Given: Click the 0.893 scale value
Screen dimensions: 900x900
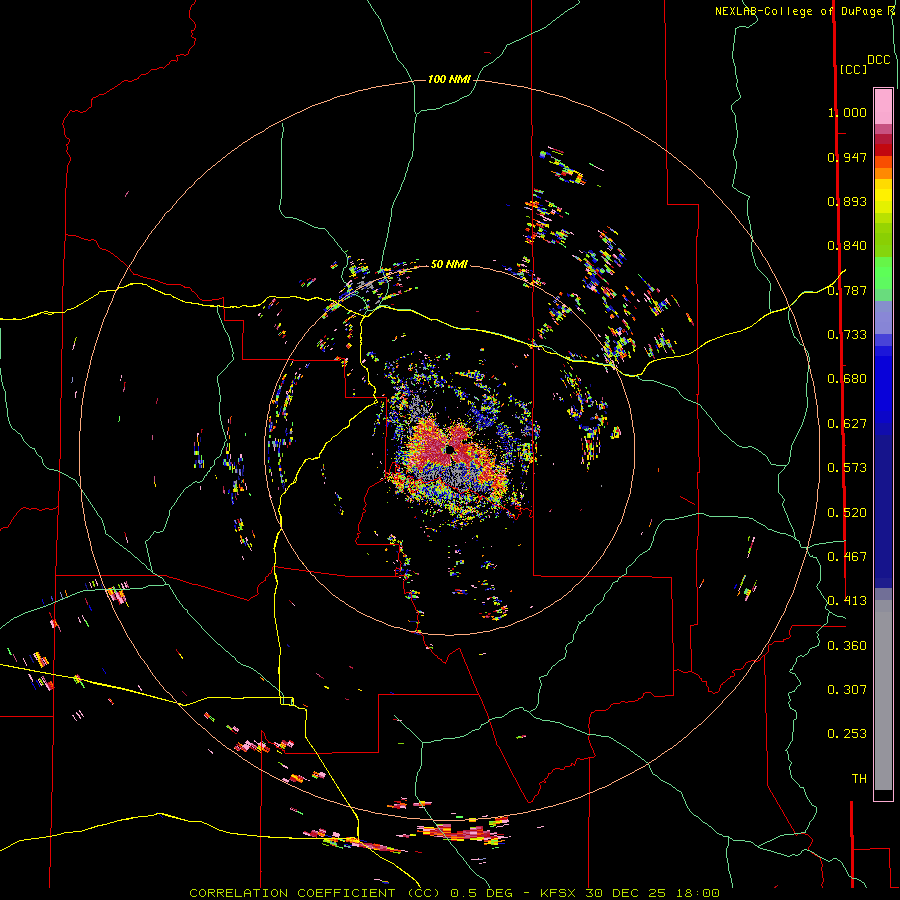Looking at the screenshot, I should tap(847, 201).
